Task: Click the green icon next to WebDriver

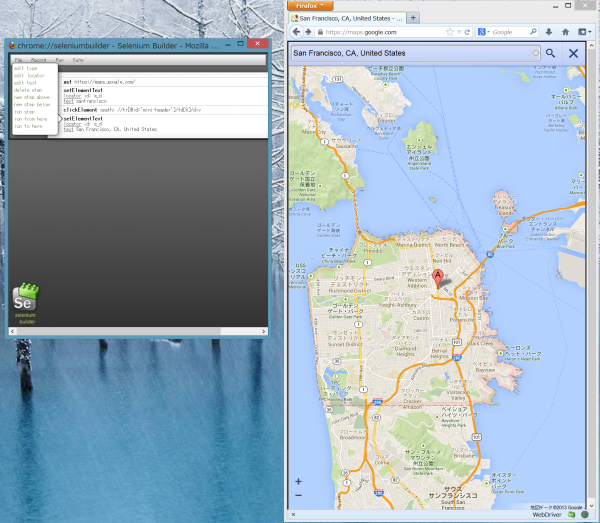Action: 571,515
